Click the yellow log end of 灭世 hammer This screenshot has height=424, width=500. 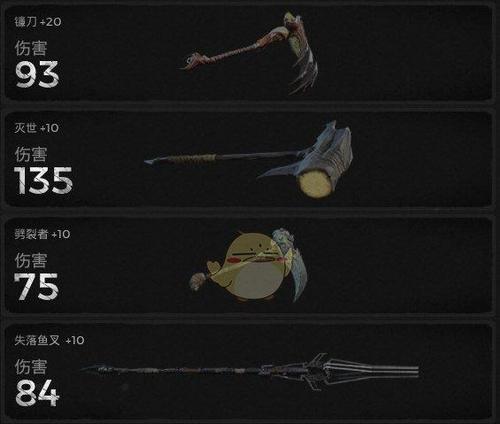pos(315,183)
